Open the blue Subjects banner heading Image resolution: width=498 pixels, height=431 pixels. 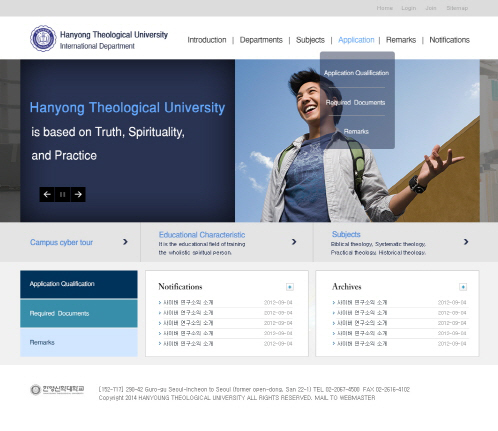346,234
